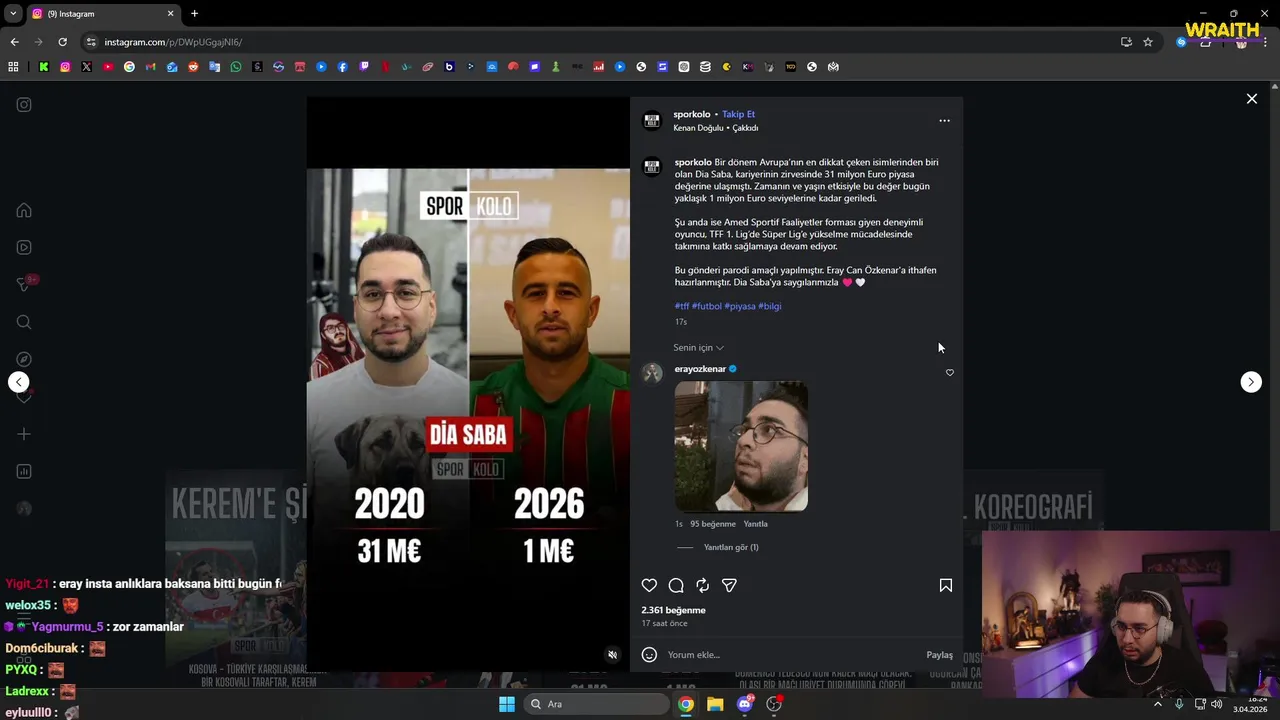Select the (9) Instagram browser tab
1280x720 pixels.
tap(102, 14)
